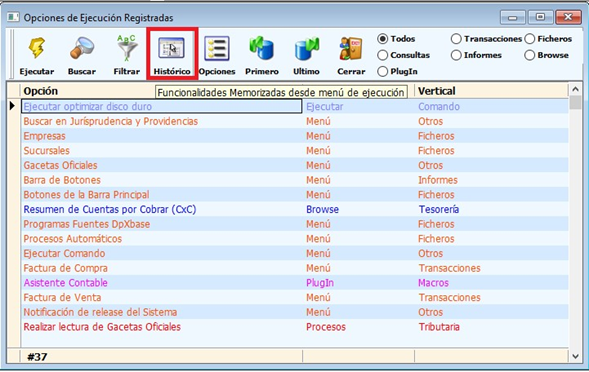The image size is (589, 372).
Task: Click Macros cell in Vertical column
Action: 433,283
